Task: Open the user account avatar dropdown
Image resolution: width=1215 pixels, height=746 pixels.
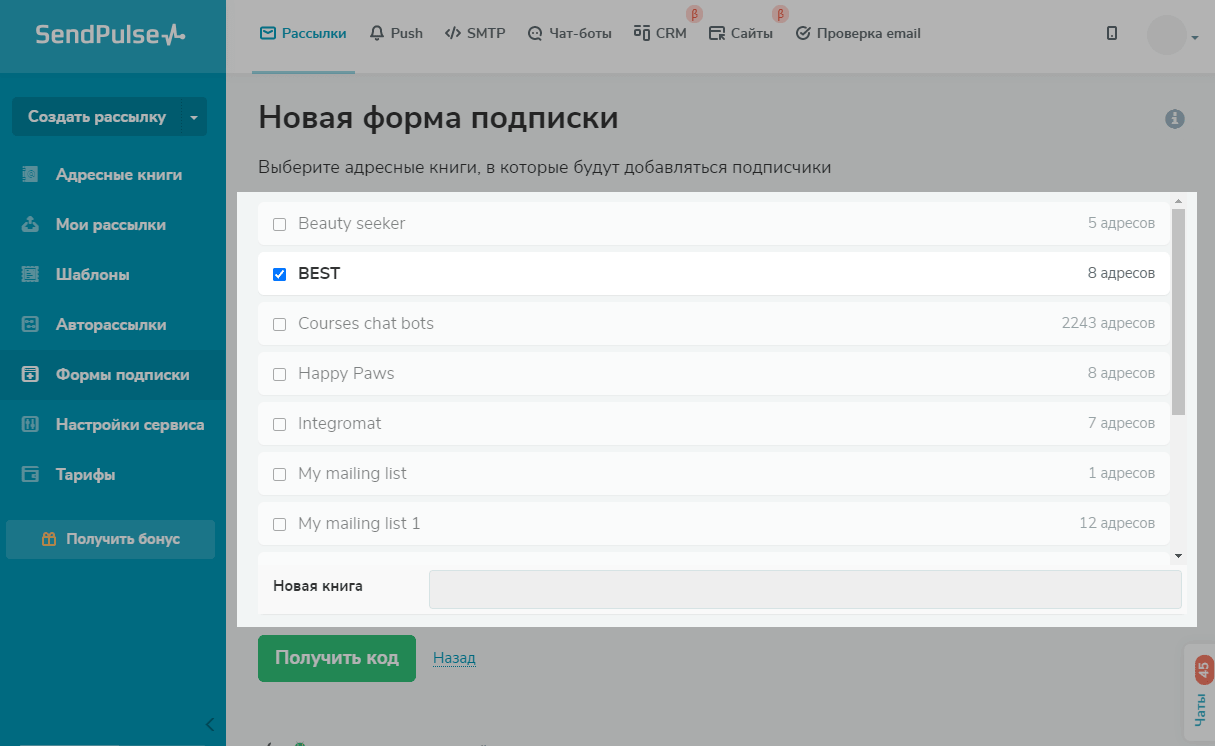Action: (x=1173, y=36)
